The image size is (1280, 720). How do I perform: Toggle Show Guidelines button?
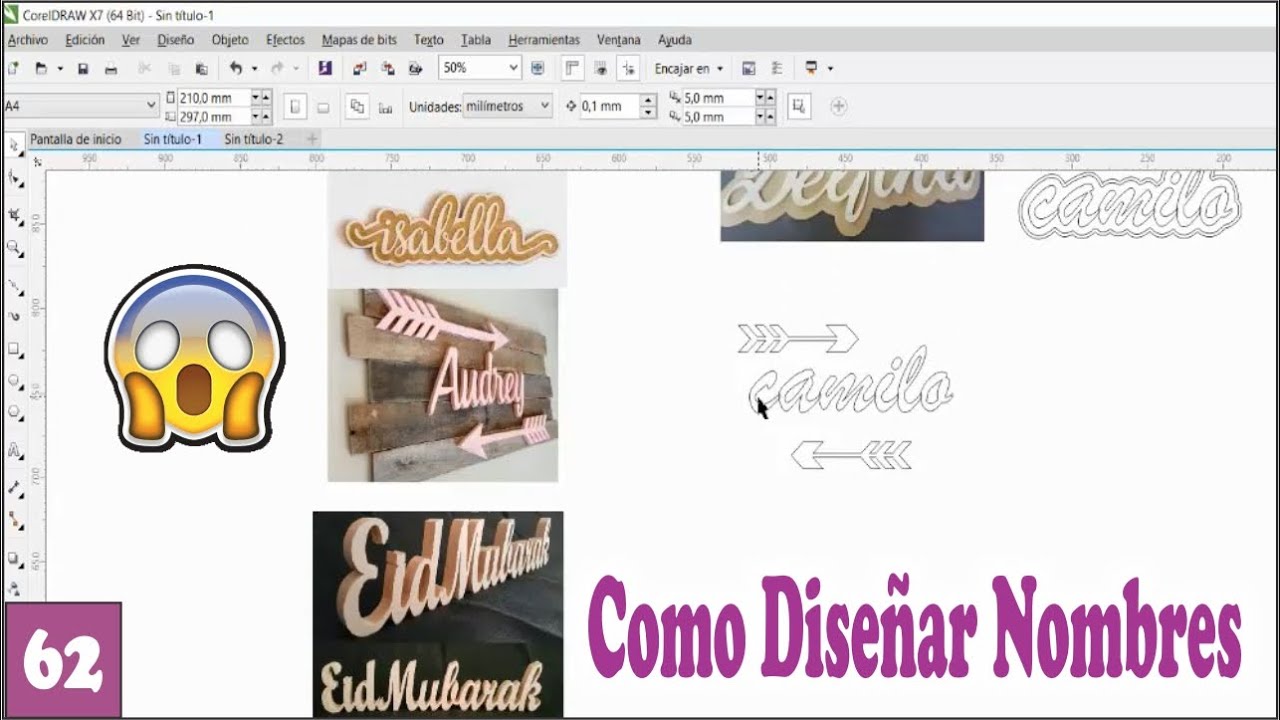click(629, 68)
